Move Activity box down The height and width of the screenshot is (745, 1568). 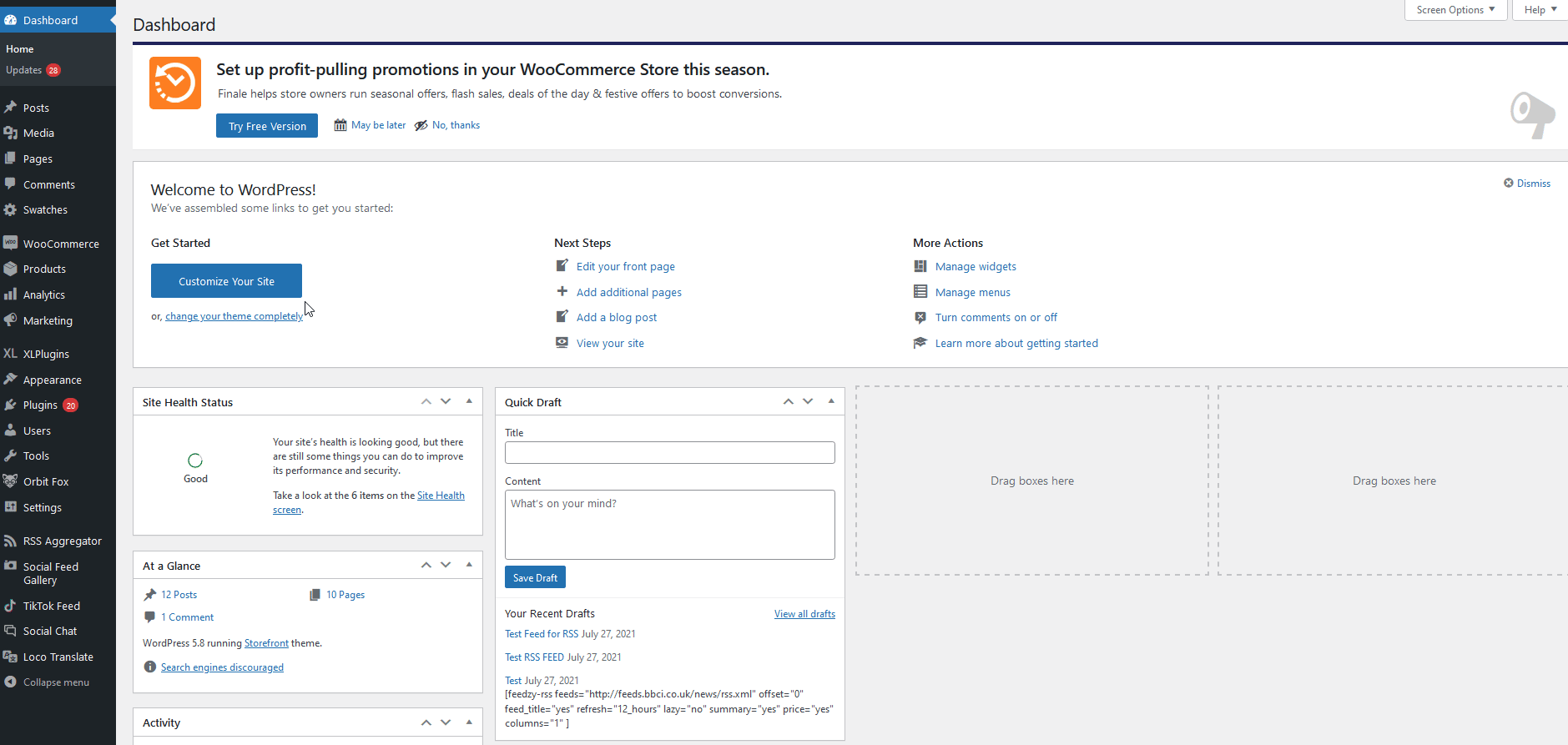[446, 722]
